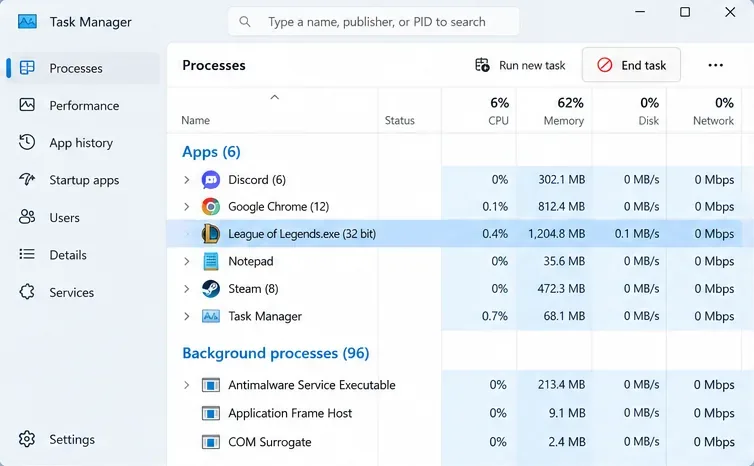Click the 0.7% CPU value for Task Manager
The height and width of the screenshot is (466, 754).
pos(495,316)
